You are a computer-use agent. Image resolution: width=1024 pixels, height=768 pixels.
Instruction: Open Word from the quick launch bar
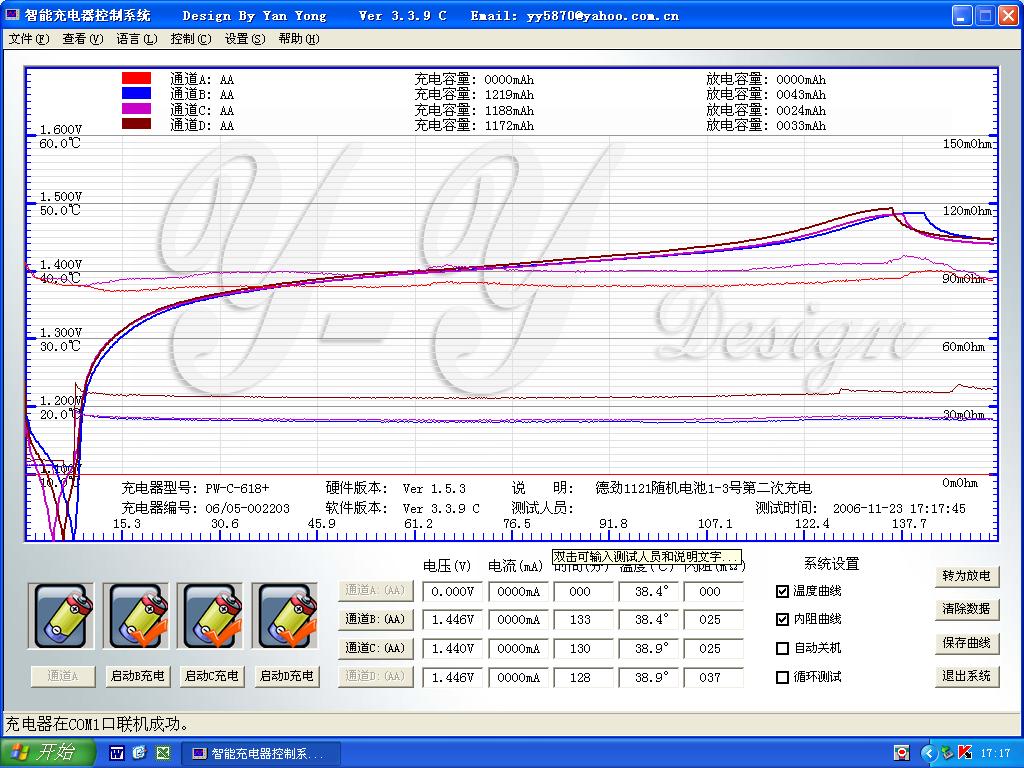pyautogui.click(x=116, y=753)
